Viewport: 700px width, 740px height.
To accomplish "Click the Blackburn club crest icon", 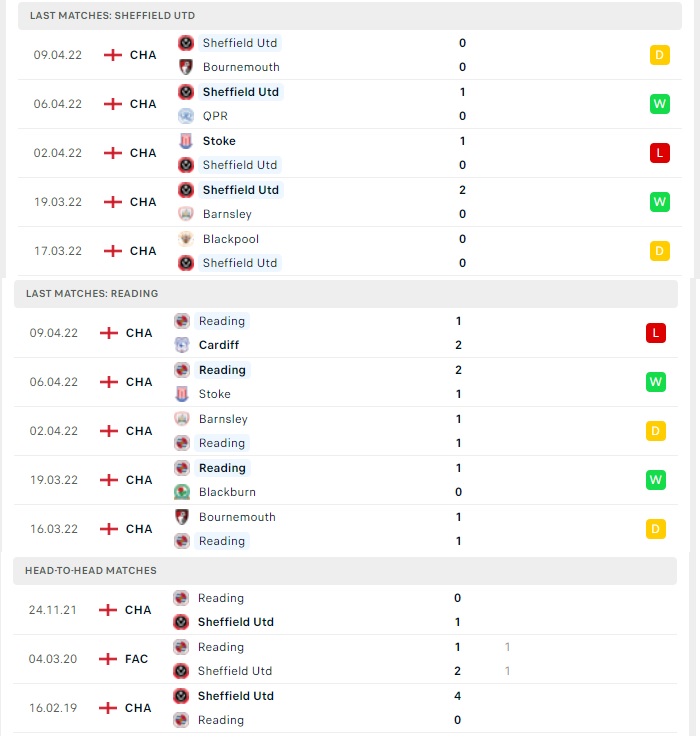I will (182, 492).
